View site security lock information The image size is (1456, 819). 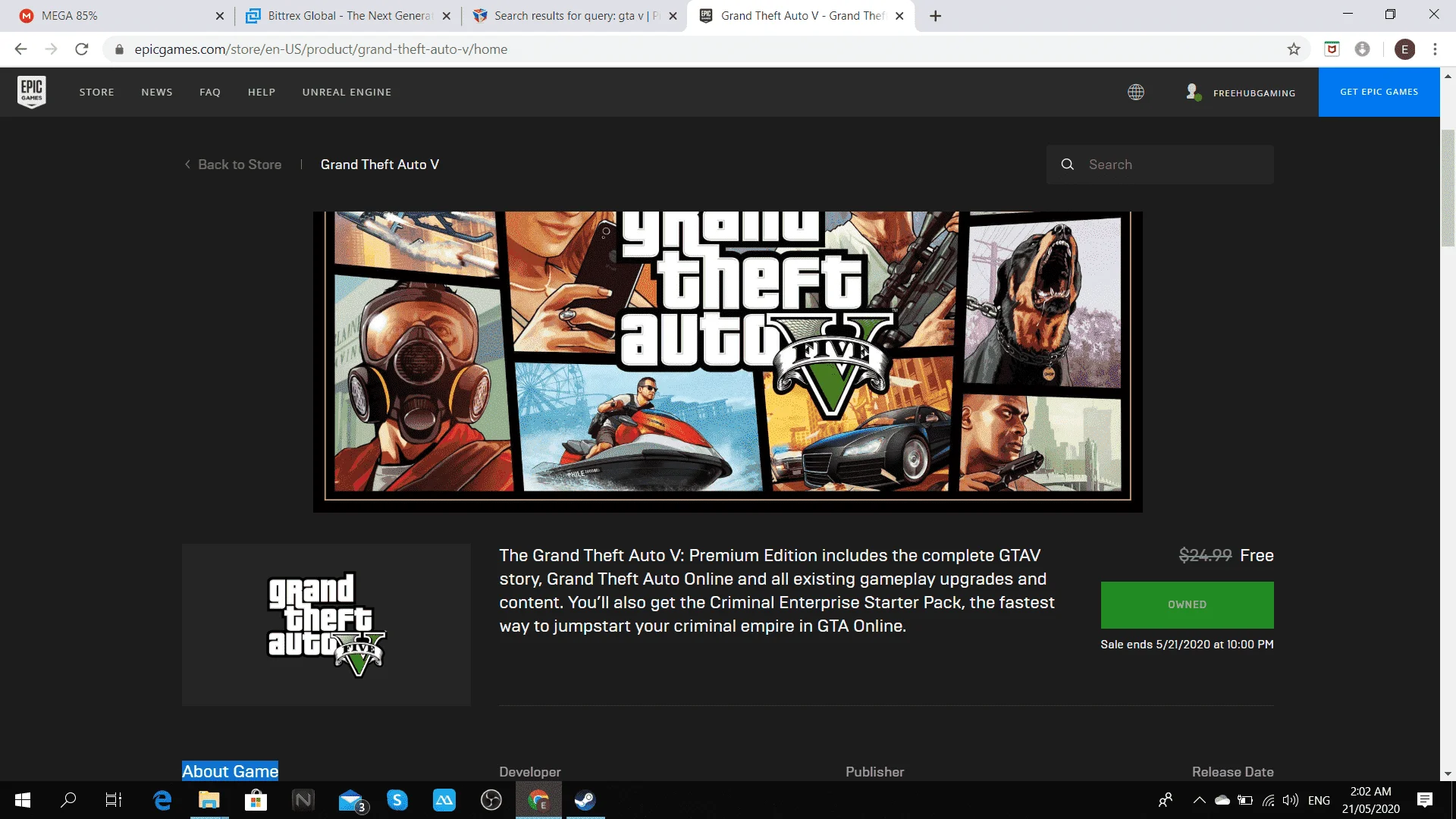[119, 49]
